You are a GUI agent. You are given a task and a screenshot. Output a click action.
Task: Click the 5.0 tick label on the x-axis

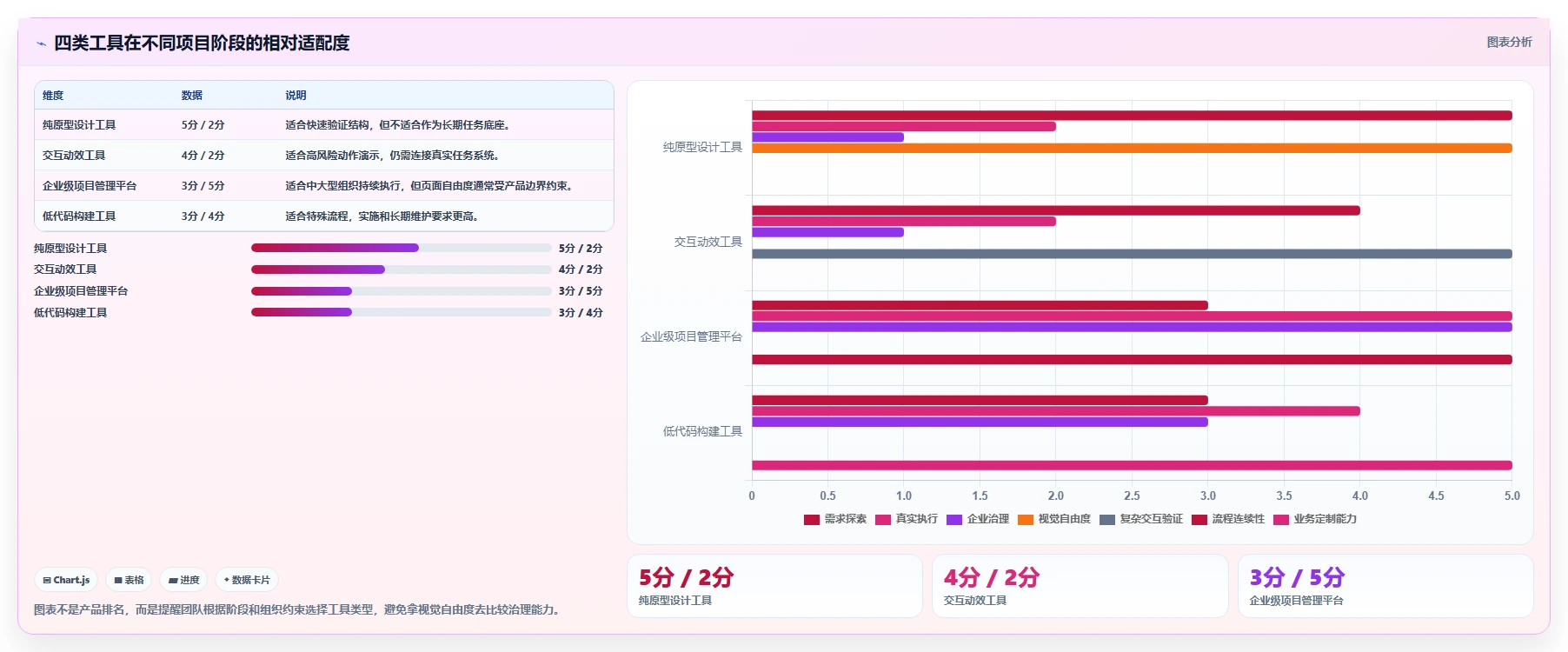click(1512, 496)
